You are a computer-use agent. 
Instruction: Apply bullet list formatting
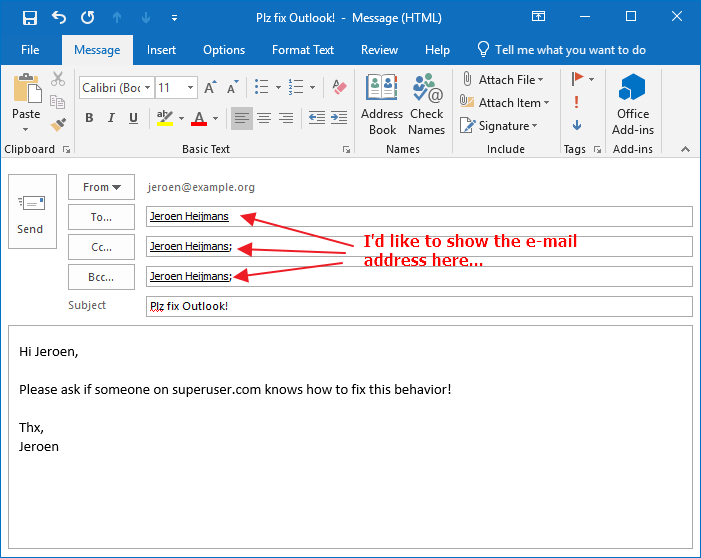(262, 87)
